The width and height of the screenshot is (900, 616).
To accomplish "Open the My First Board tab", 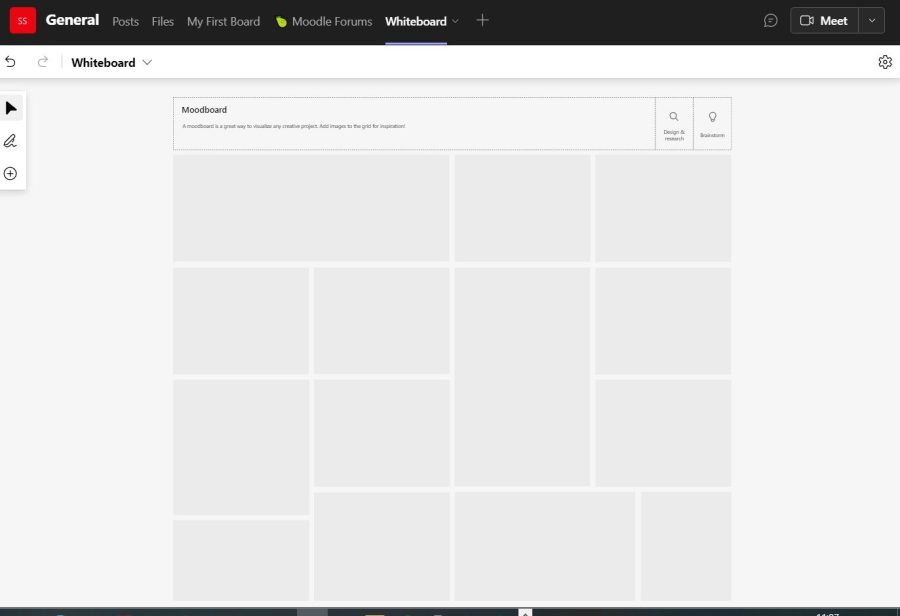I will 223,21.
